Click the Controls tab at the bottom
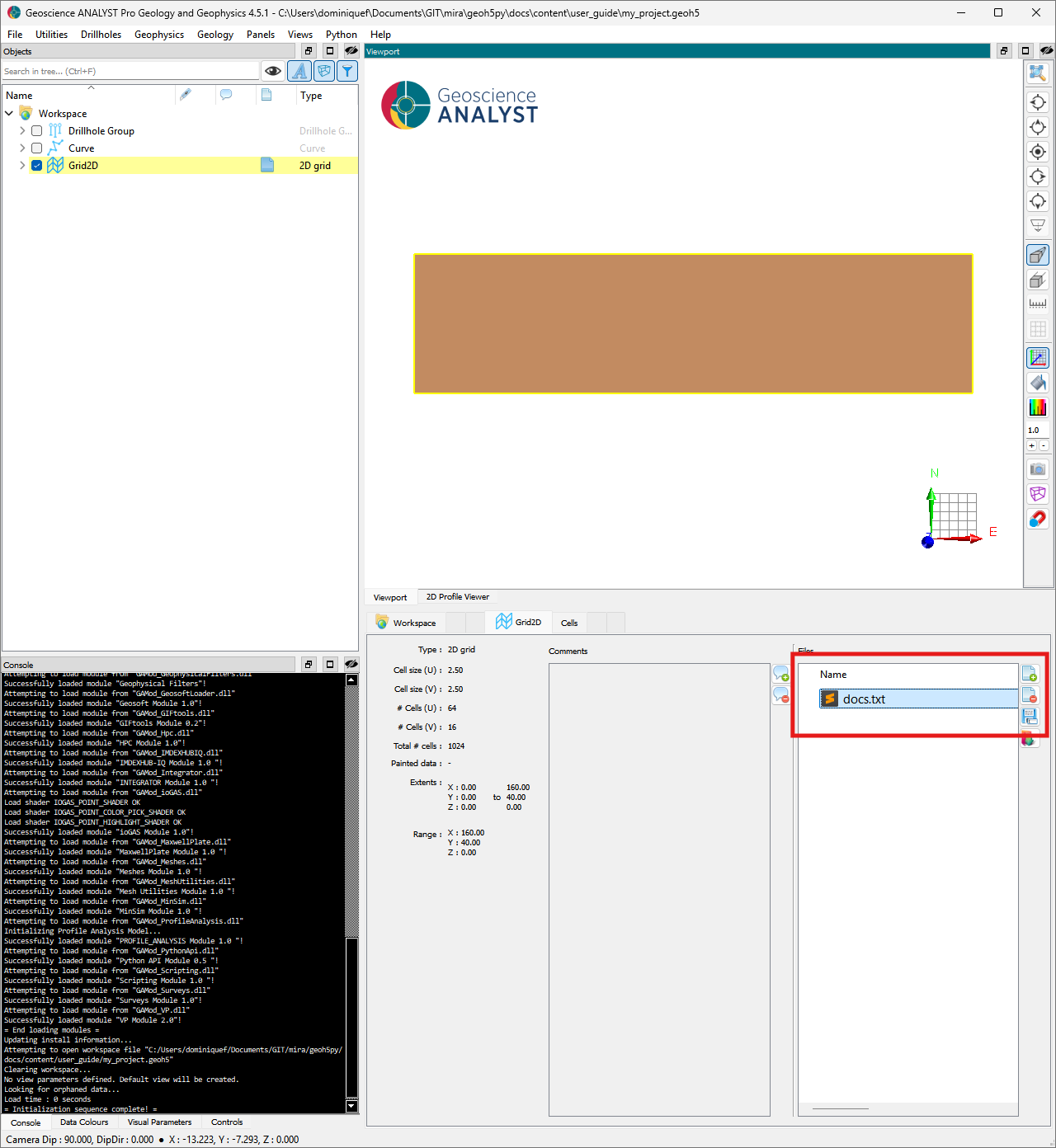 pos(227,1122)
